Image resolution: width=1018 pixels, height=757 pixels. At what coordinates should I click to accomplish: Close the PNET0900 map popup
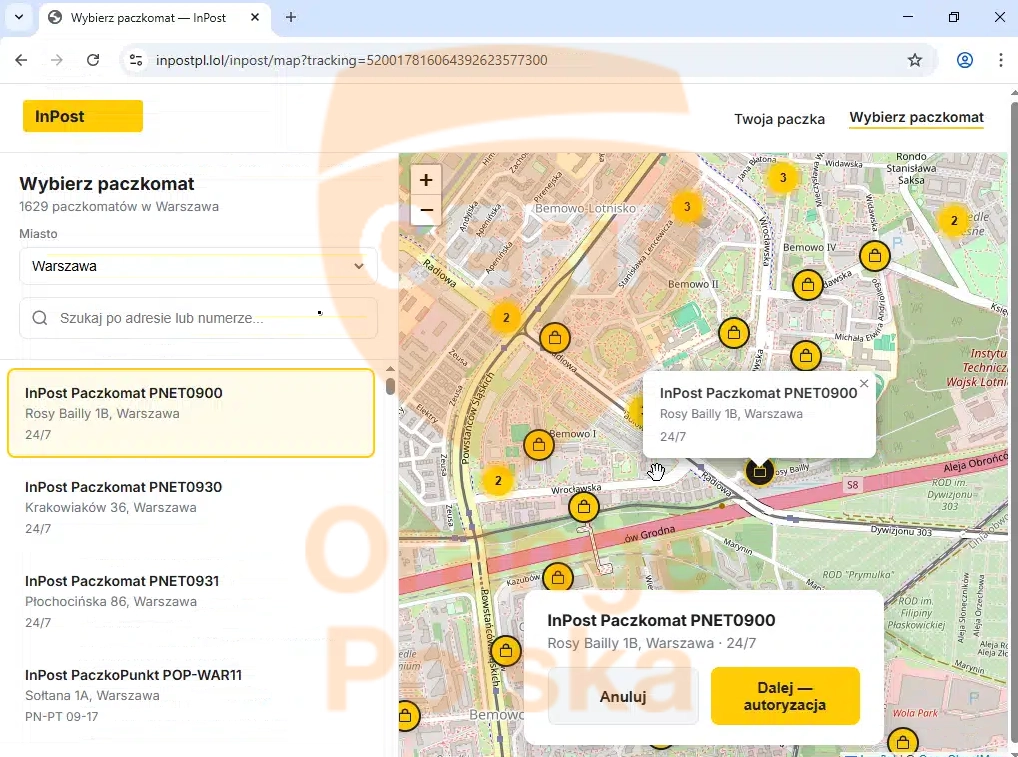(x=863, y=384)
